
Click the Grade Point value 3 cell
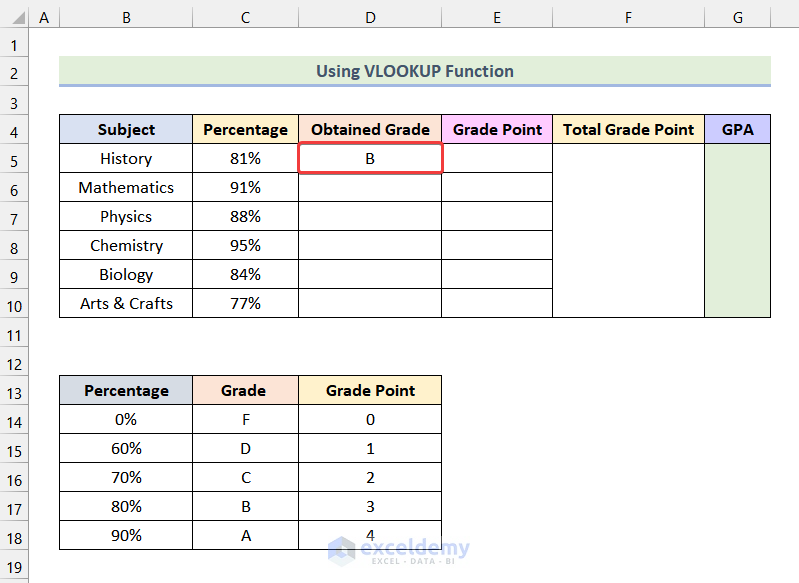(x=370, y=507)
